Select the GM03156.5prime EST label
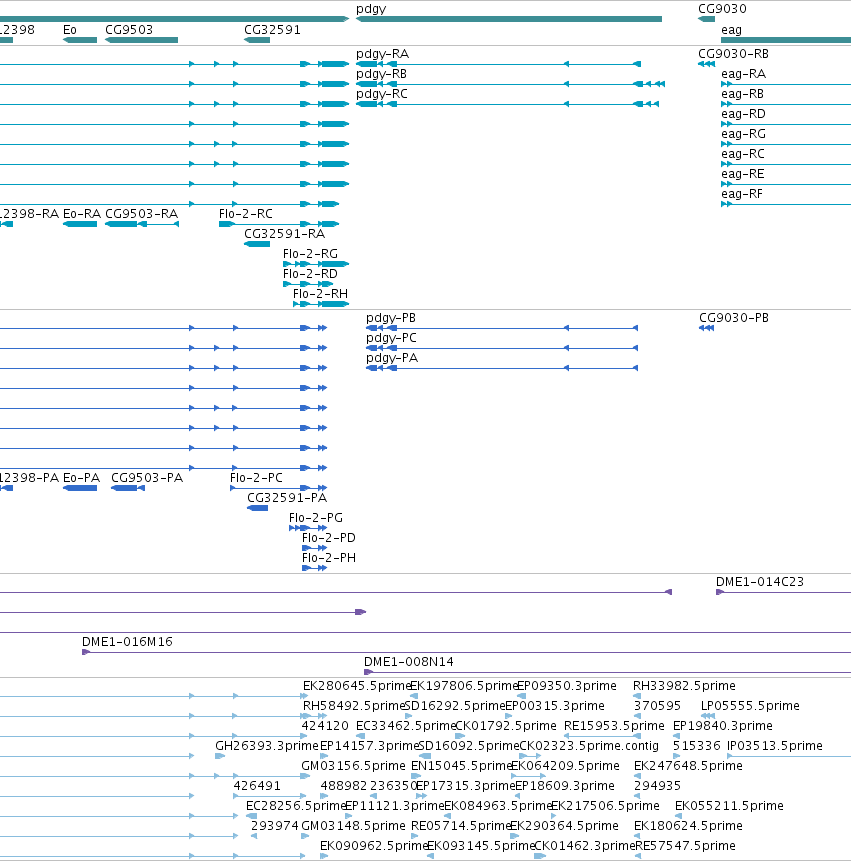851x861 pixels. coord(353,766)
